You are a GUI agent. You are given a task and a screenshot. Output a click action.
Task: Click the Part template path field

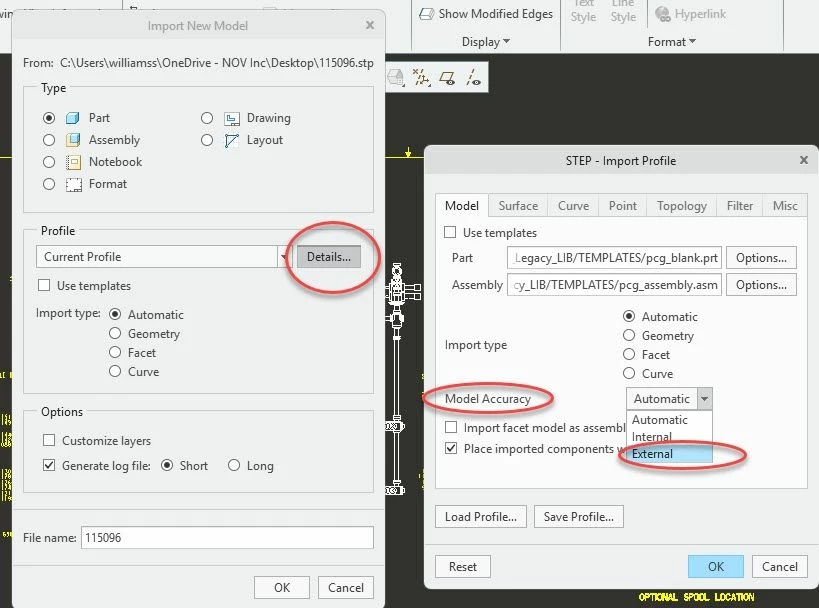tap(614, 258)
